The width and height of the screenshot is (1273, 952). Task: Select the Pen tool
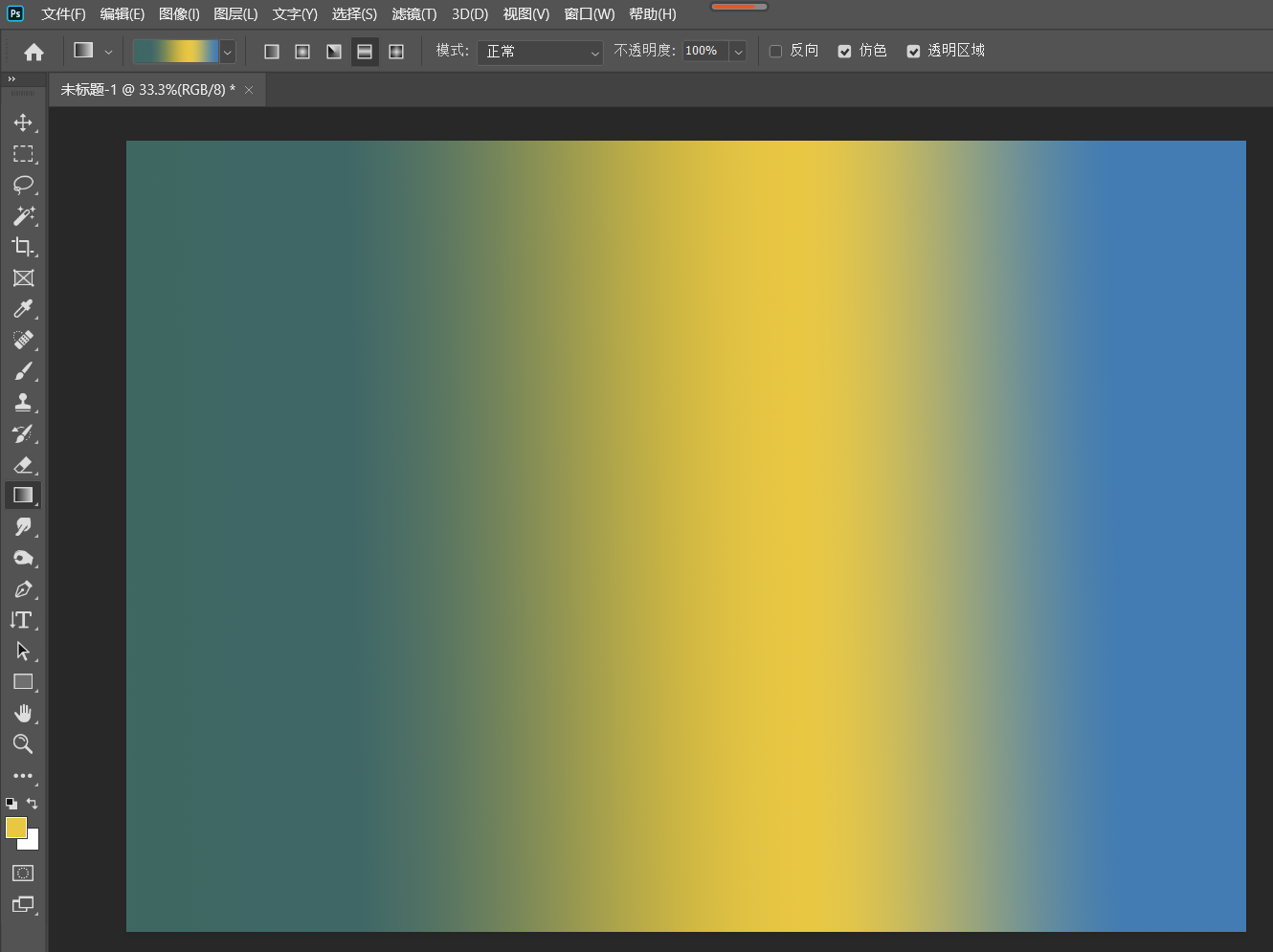pos(23,588)
